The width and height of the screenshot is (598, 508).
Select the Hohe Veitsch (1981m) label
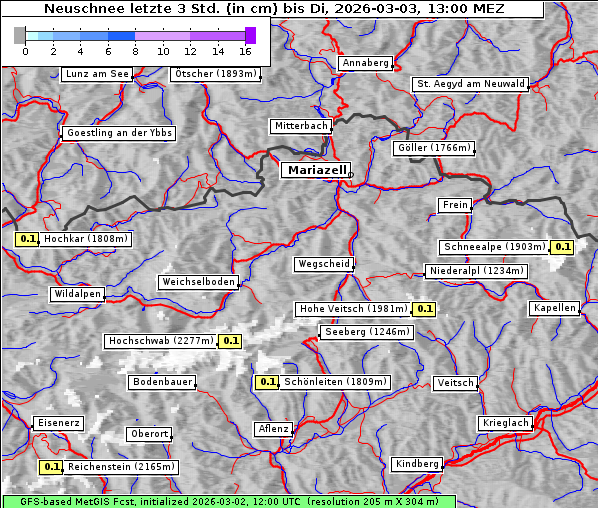[354, 309]
